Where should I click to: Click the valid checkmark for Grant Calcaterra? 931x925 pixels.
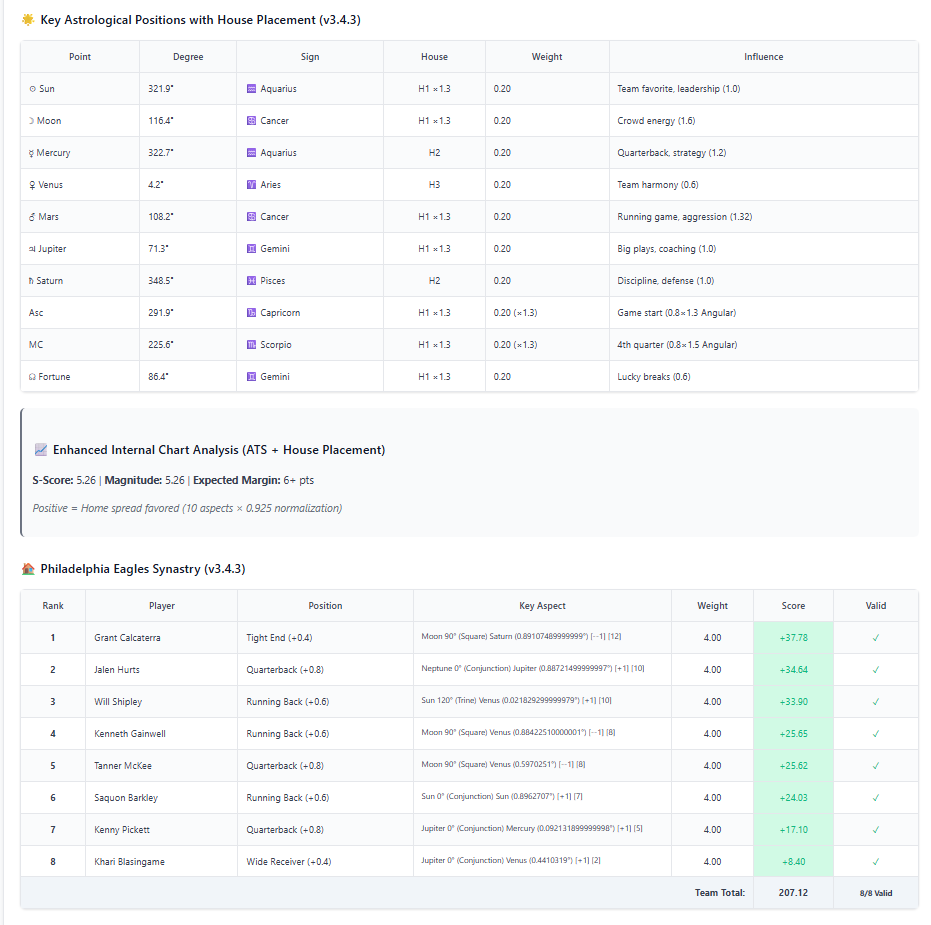pos(875,637)
